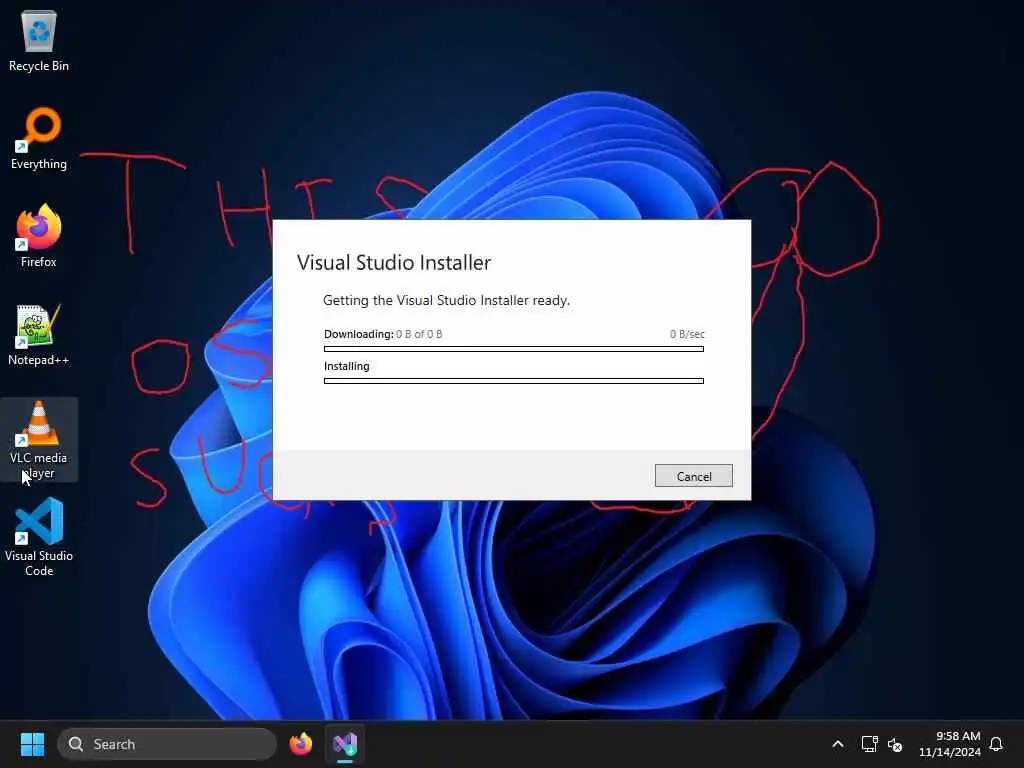Screen dimensions: 1024x768
Task: Click the Installing progress bar
Action: tap(514, 381)
